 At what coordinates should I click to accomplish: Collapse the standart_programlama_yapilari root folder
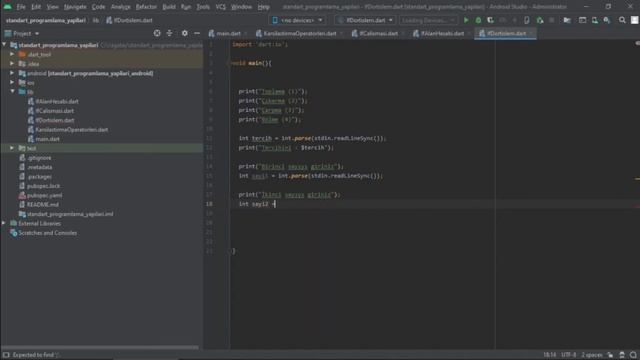(4, 44)
